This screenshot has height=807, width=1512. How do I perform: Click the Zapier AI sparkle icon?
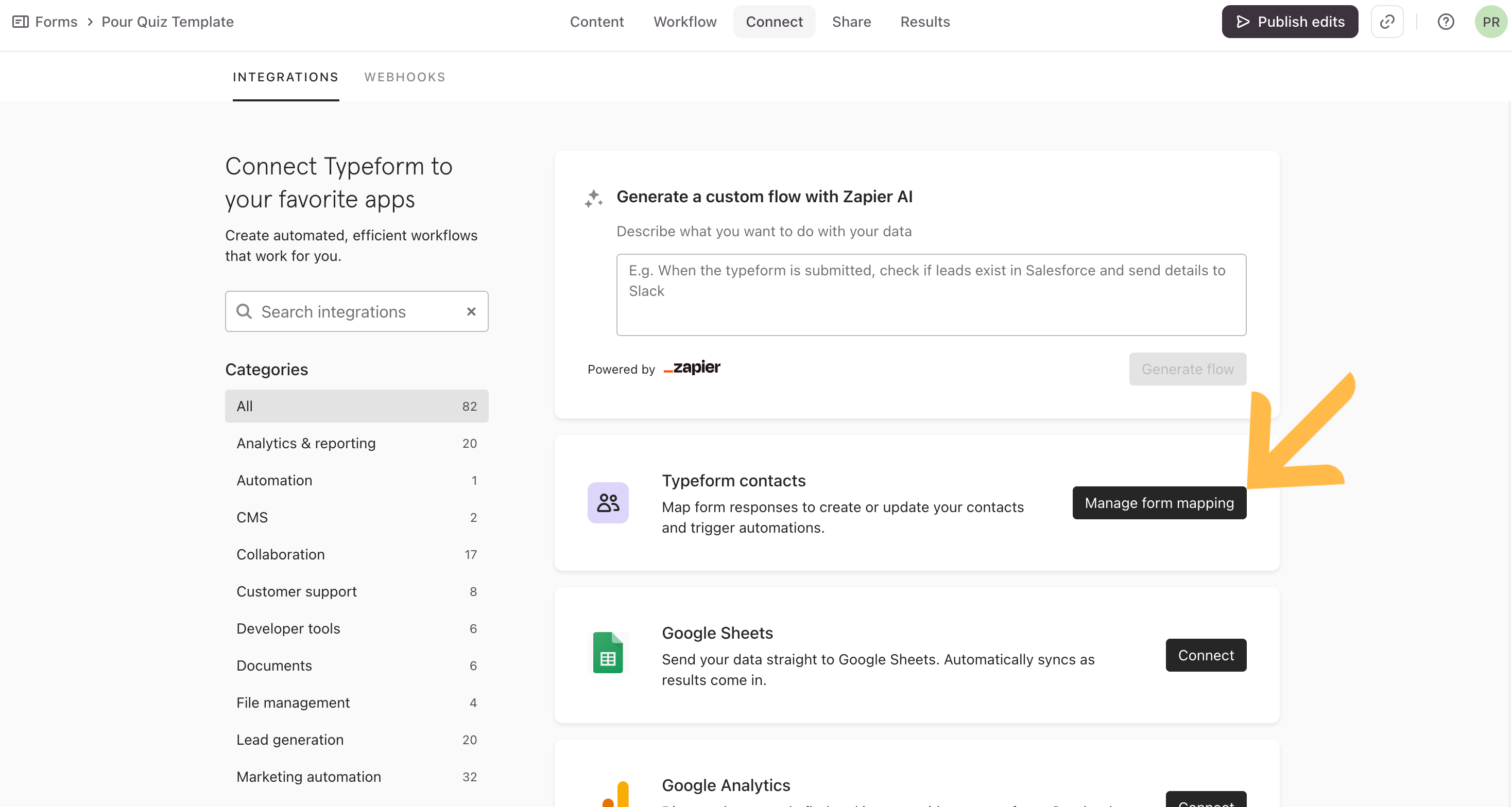click(593, 198)
